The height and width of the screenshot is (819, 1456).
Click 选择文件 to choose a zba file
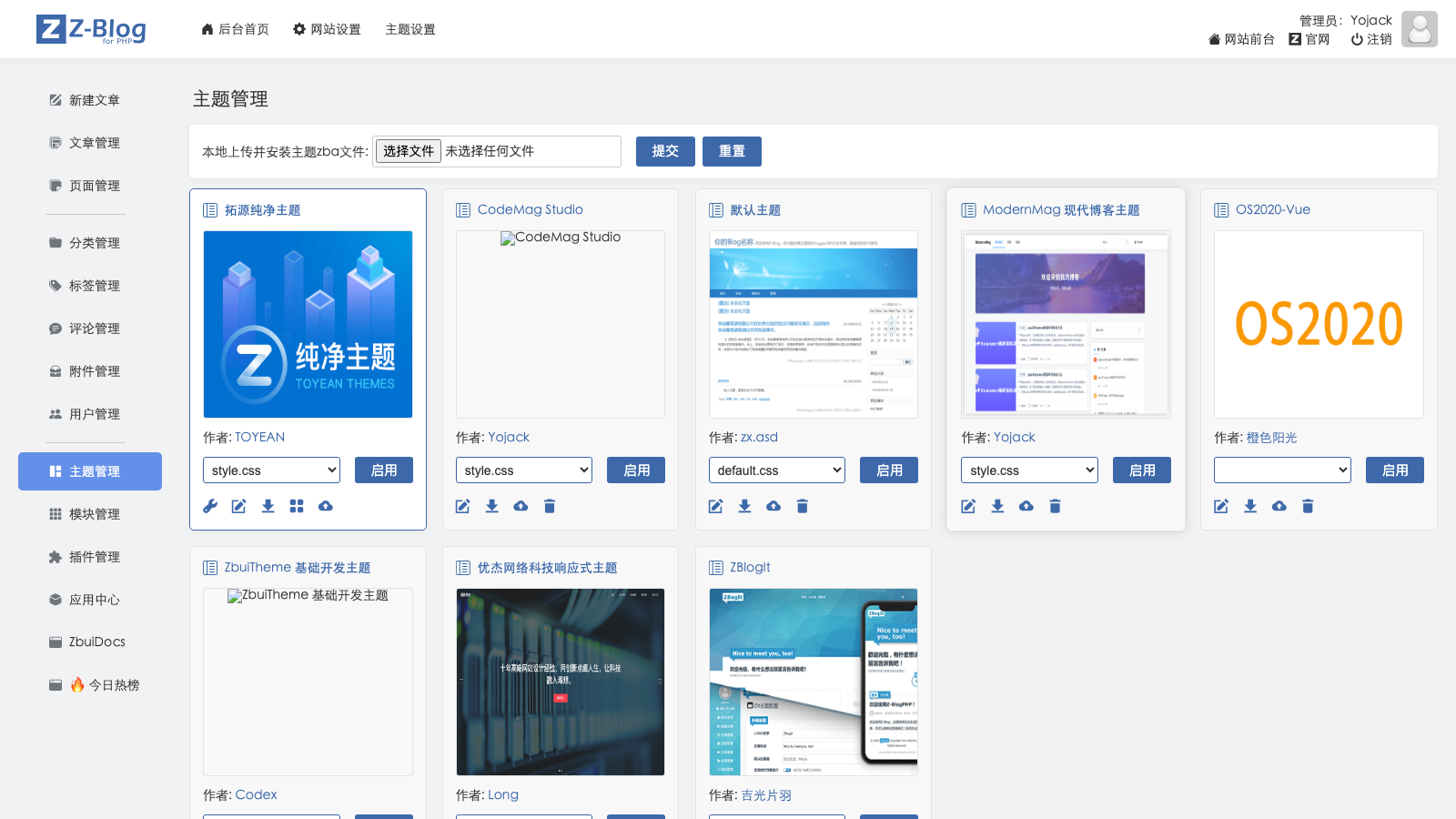point(409,151)
